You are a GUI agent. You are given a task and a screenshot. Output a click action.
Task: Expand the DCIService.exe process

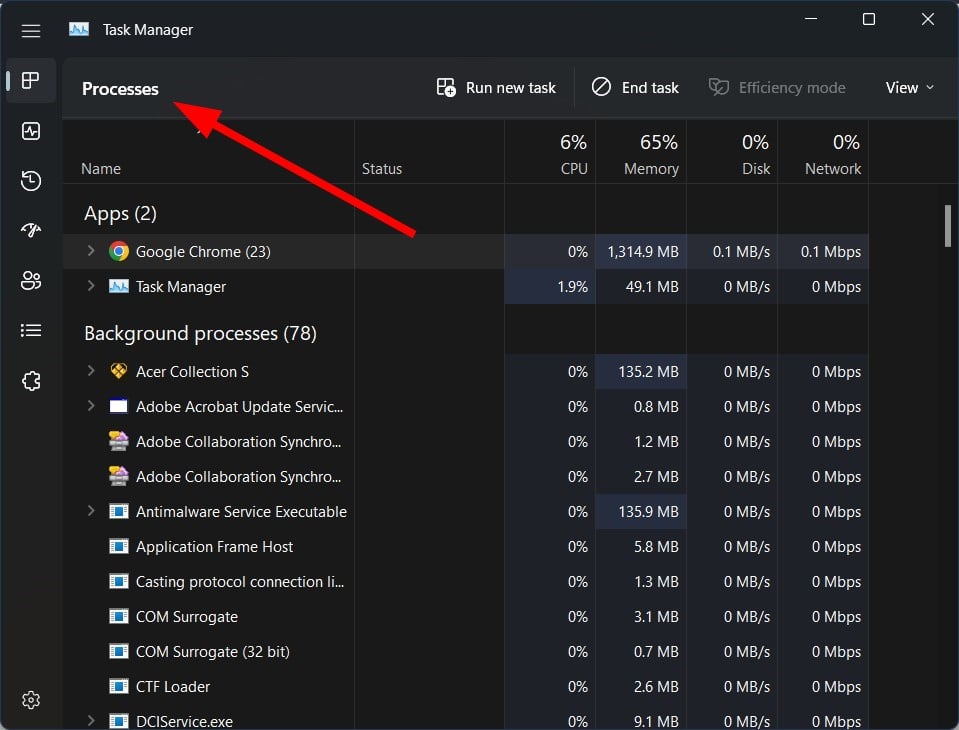tap(91, 720)
